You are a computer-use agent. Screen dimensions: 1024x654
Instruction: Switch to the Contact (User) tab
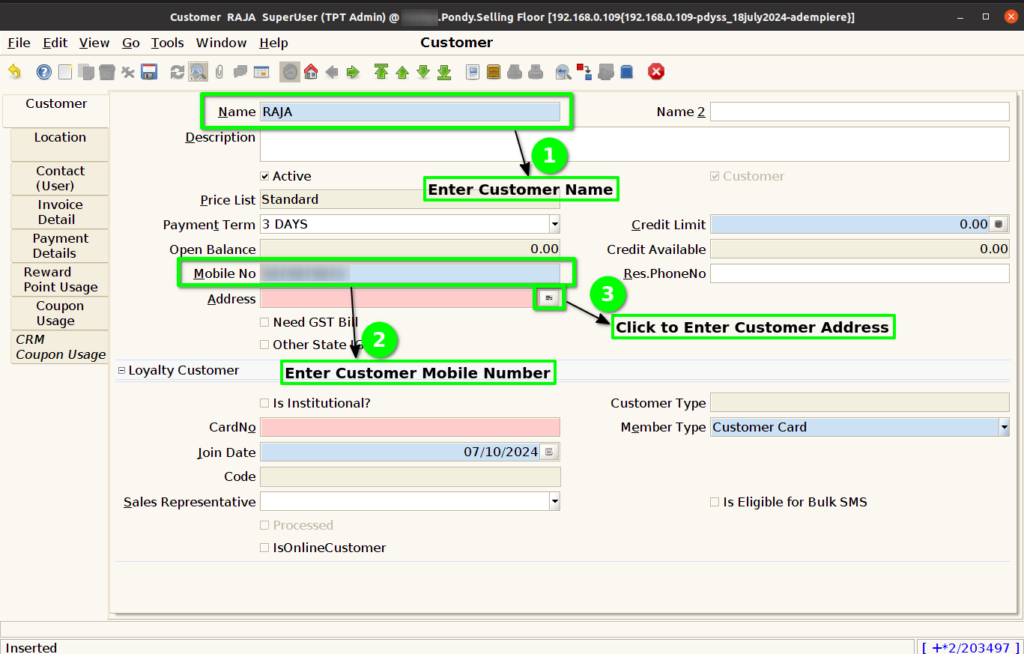coord(59,178)
